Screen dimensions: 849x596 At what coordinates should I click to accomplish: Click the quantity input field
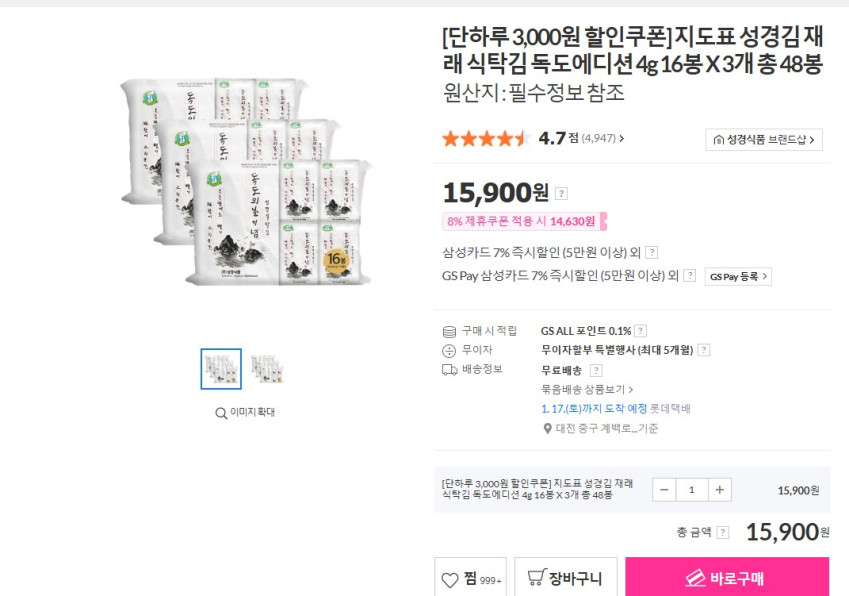pos(692,490)
